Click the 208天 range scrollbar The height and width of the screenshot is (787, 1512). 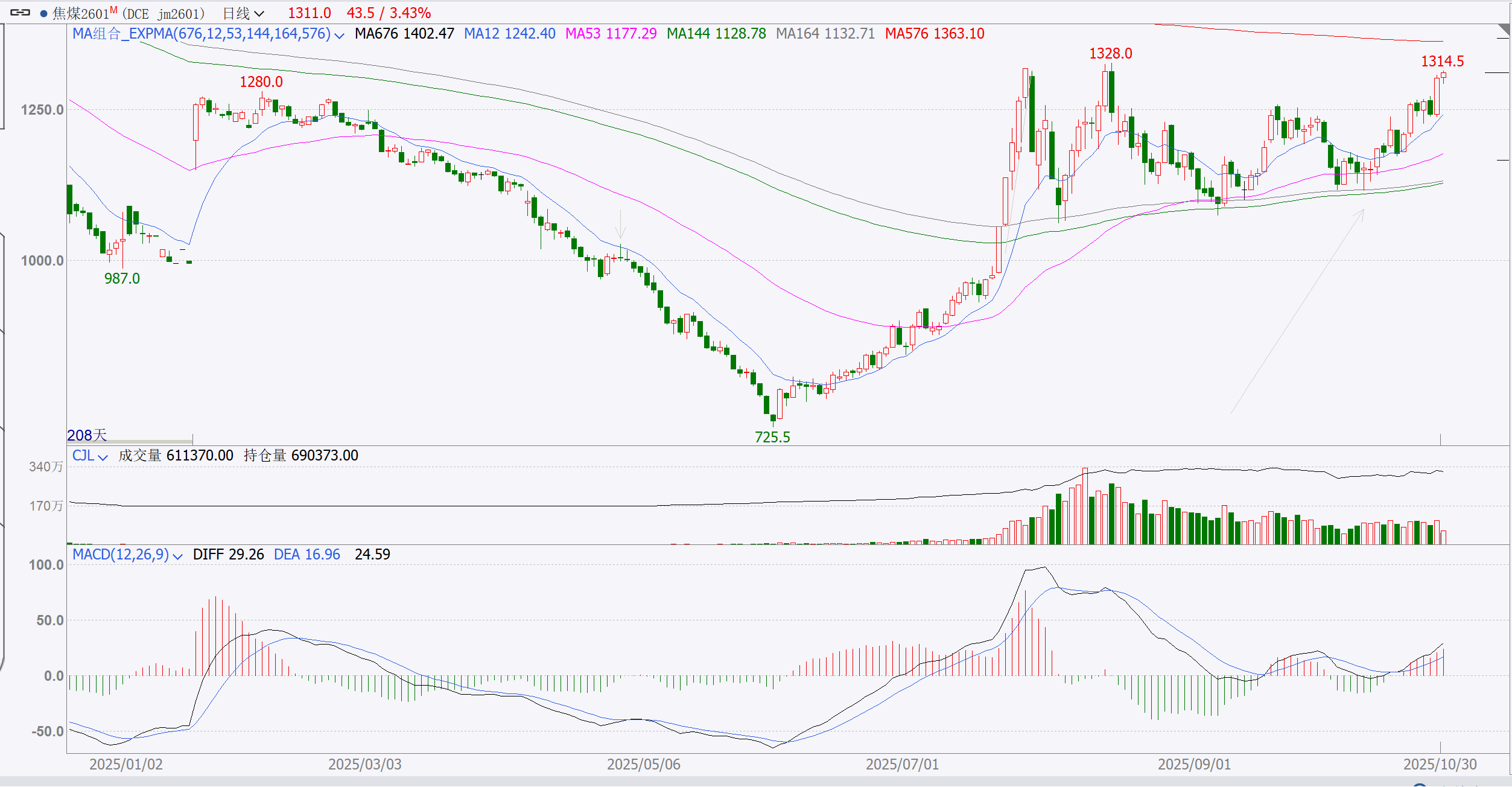coord(129,442)
